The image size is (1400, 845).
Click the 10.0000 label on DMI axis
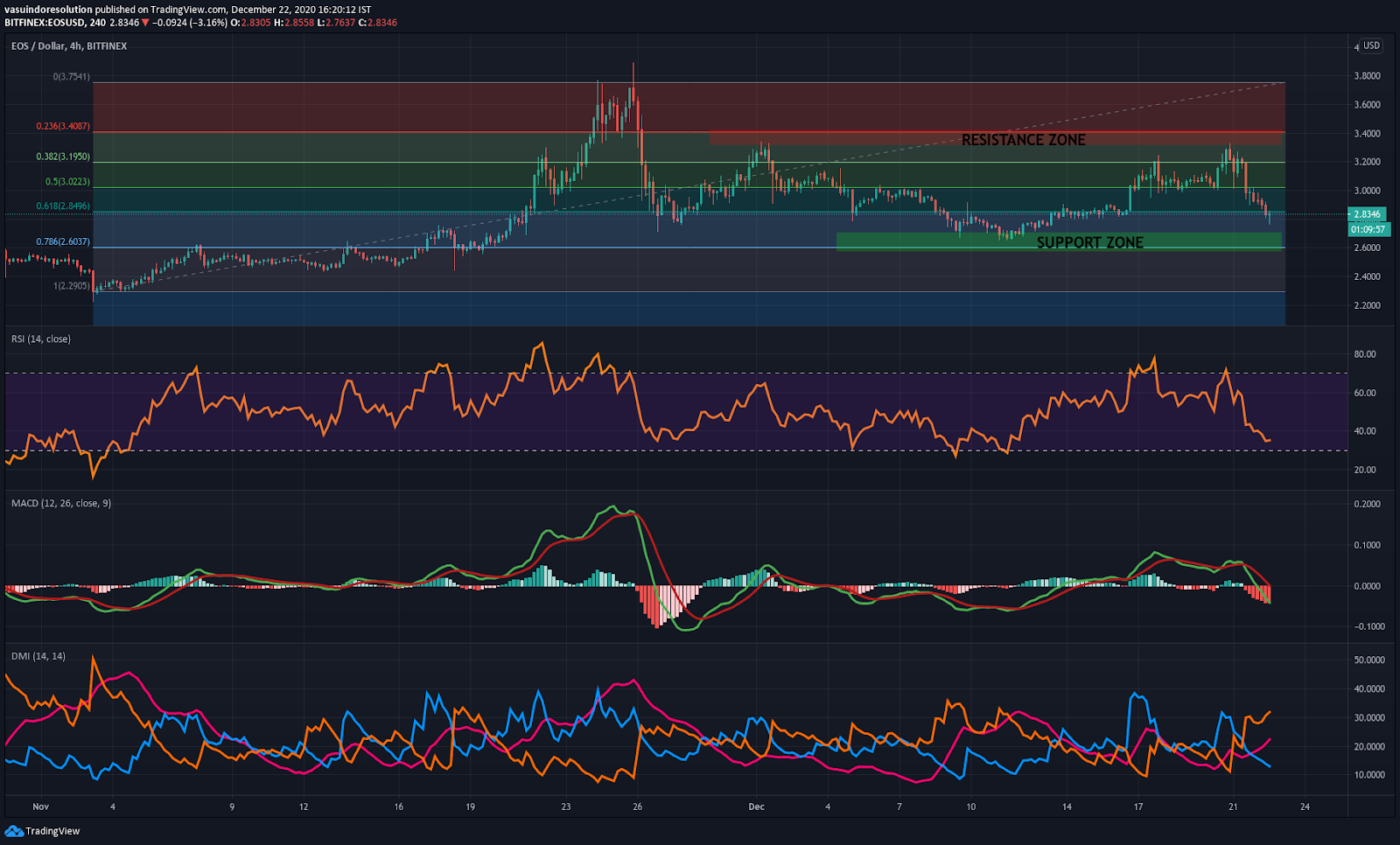(1369, 775)
